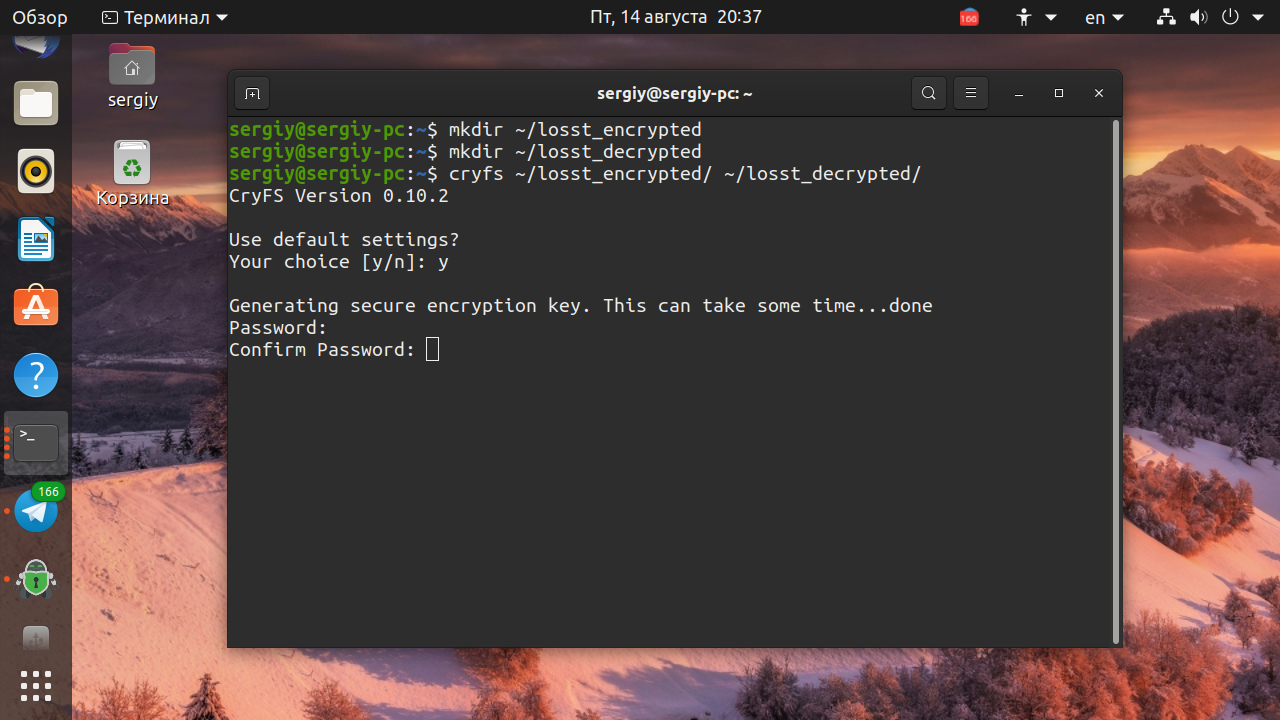Viewport: 1280px width, 720px height.
Task: Open the Терминал application menu
Action: pos(165,17)
